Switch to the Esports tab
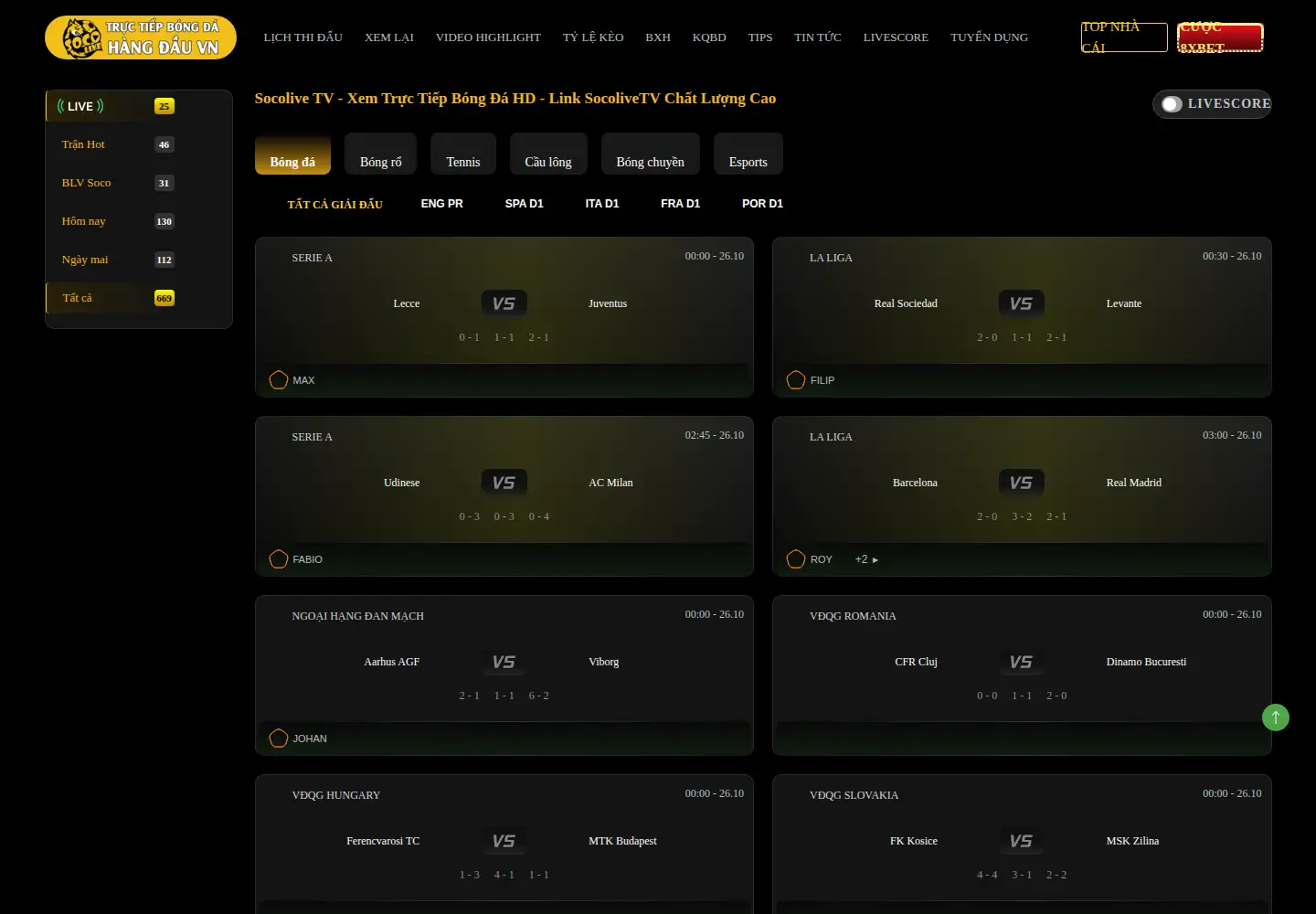 click(748, 154)
